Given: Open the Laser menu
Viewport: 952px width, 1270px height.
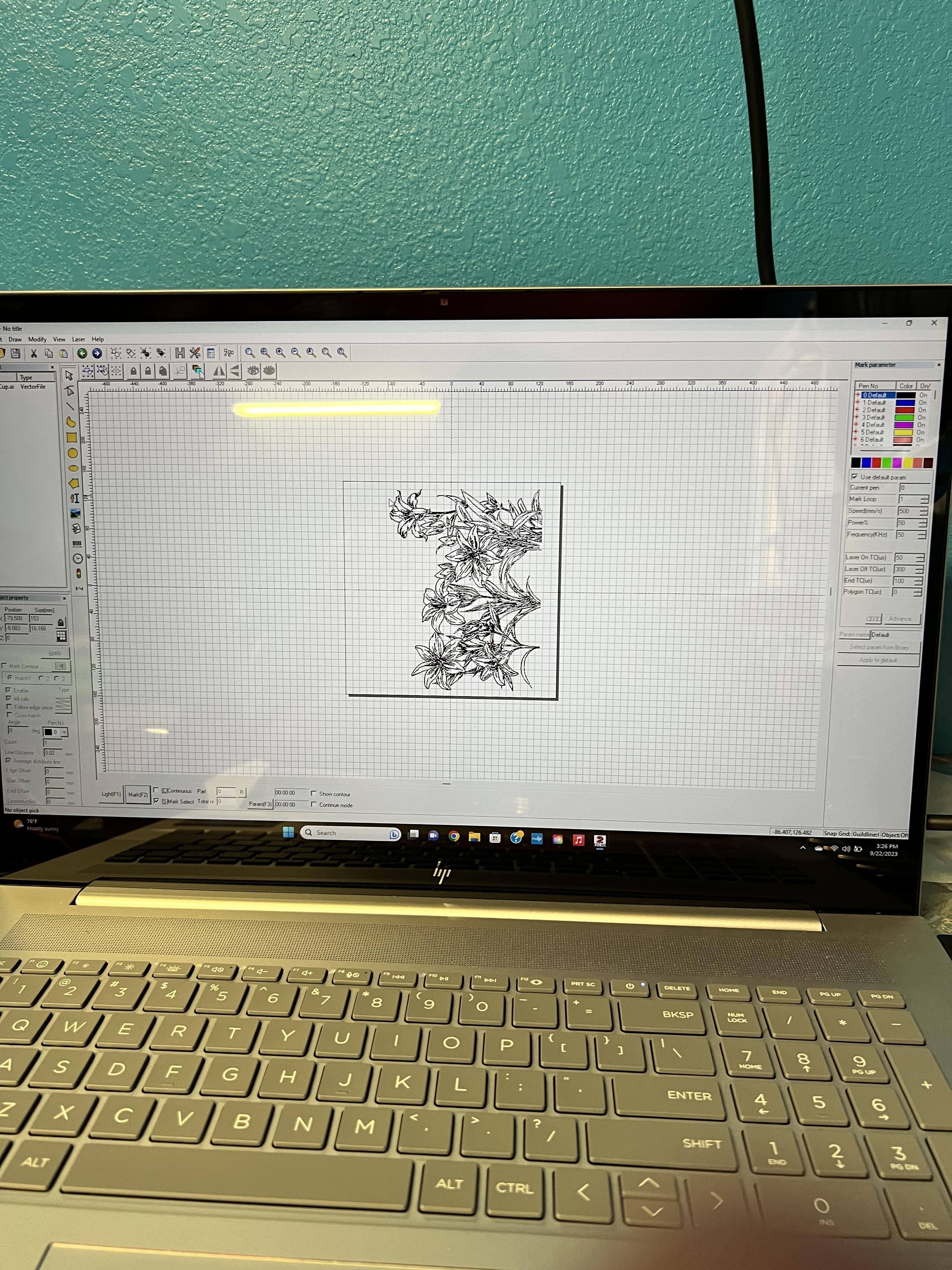Looking at the screenshot, I should (x=78, y=339).
